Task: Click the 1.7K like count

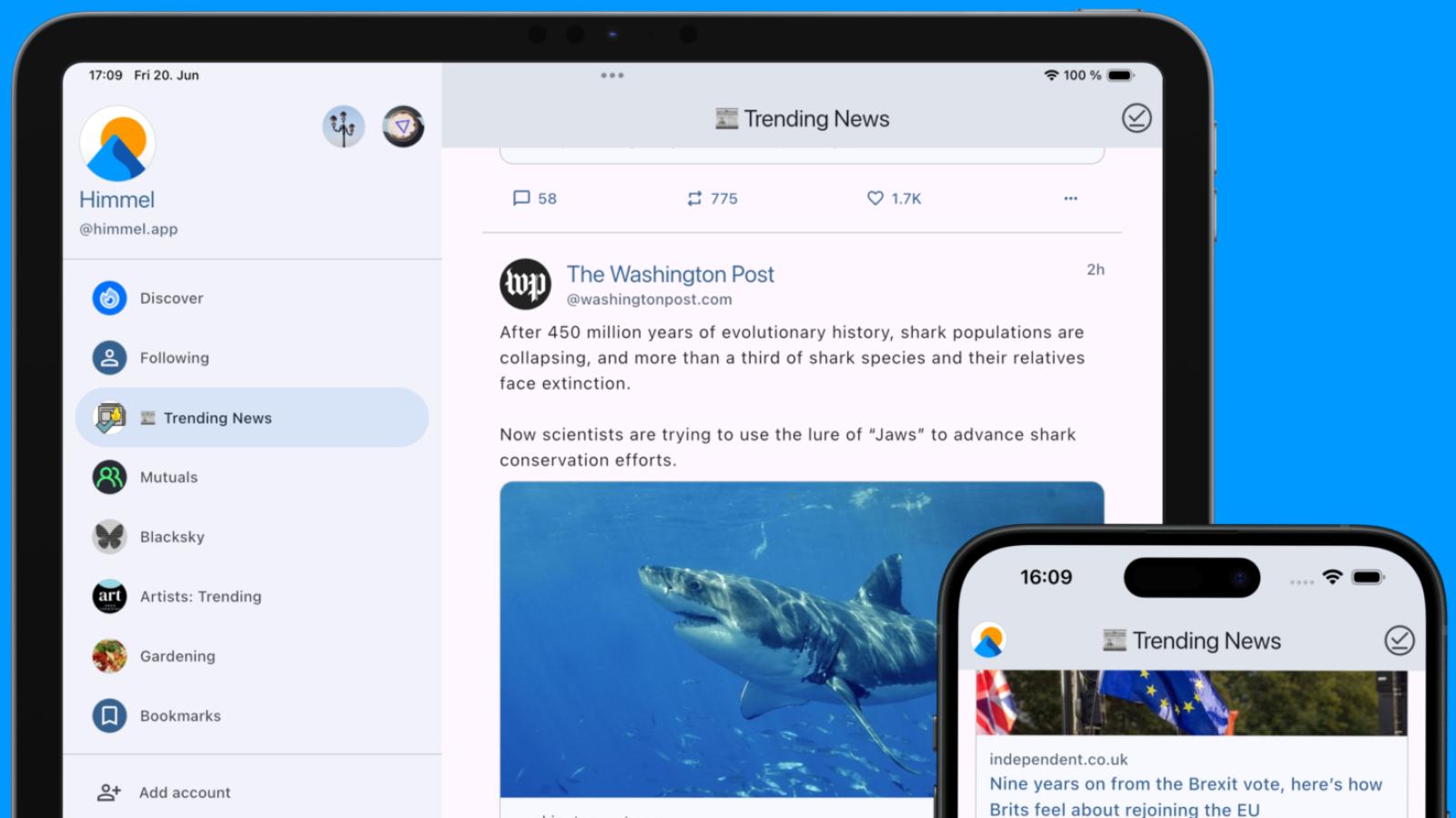Action: [906, 198]
